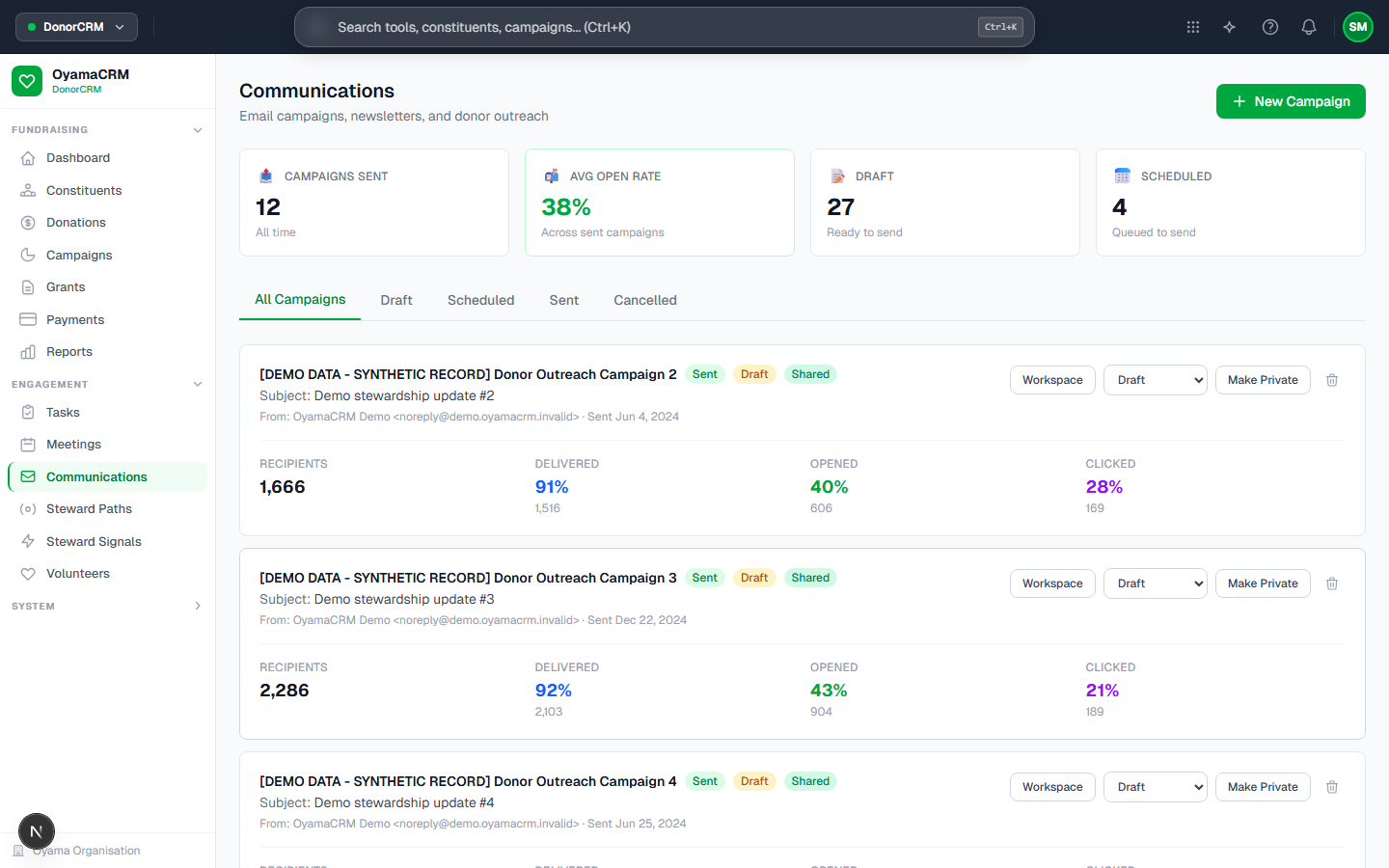Click the 40% opened value for Campaign 2
Screen dimensions: 1389x868
pos(830,487)
